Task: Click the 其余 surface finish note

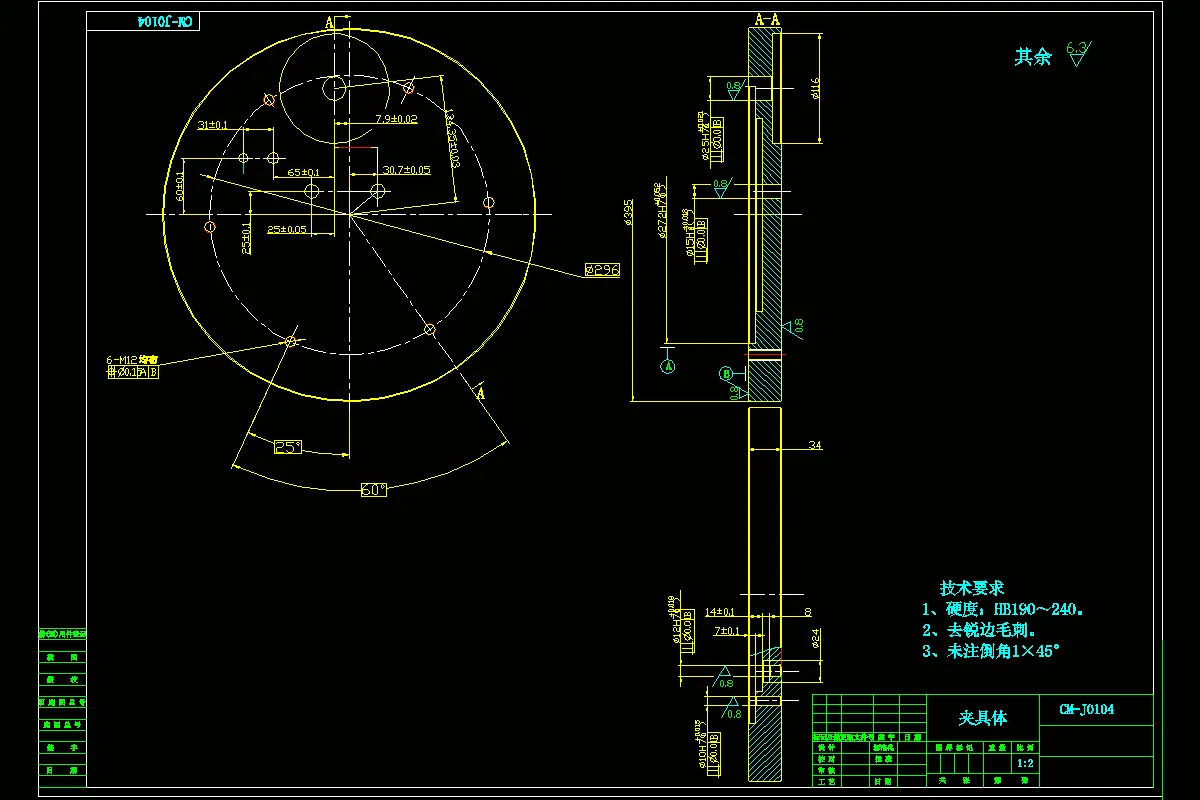Action: (1033, 57)
